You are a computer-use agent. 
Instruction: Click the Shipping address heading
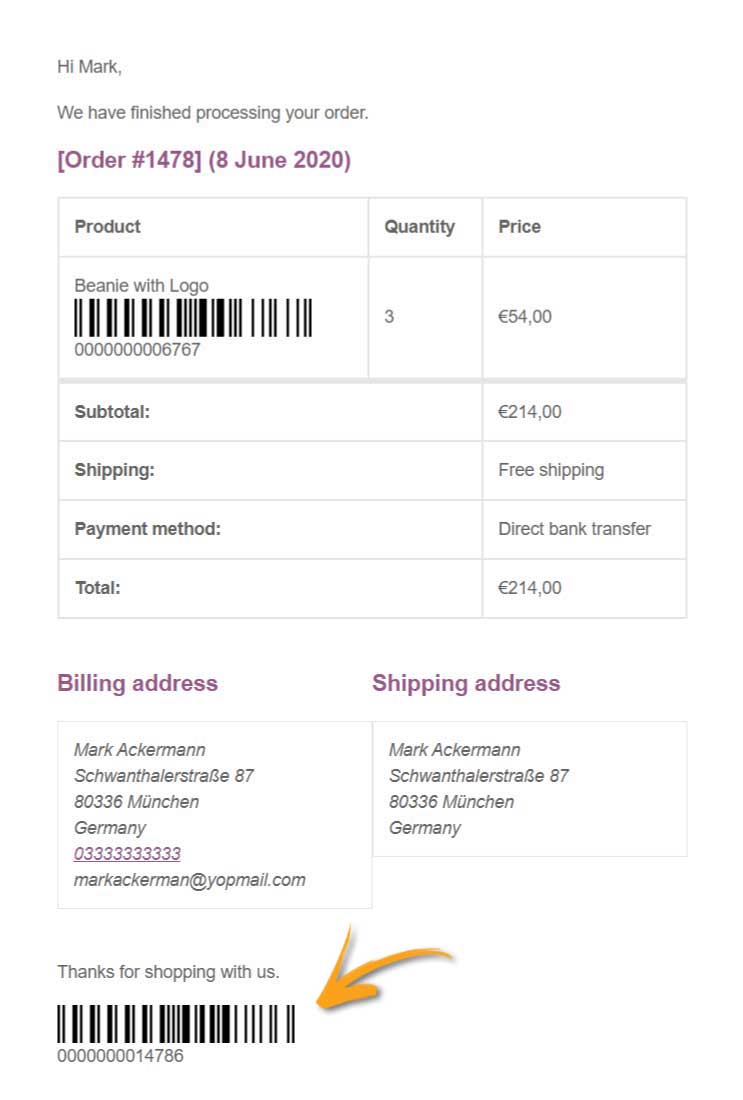[x=466, y=683]
